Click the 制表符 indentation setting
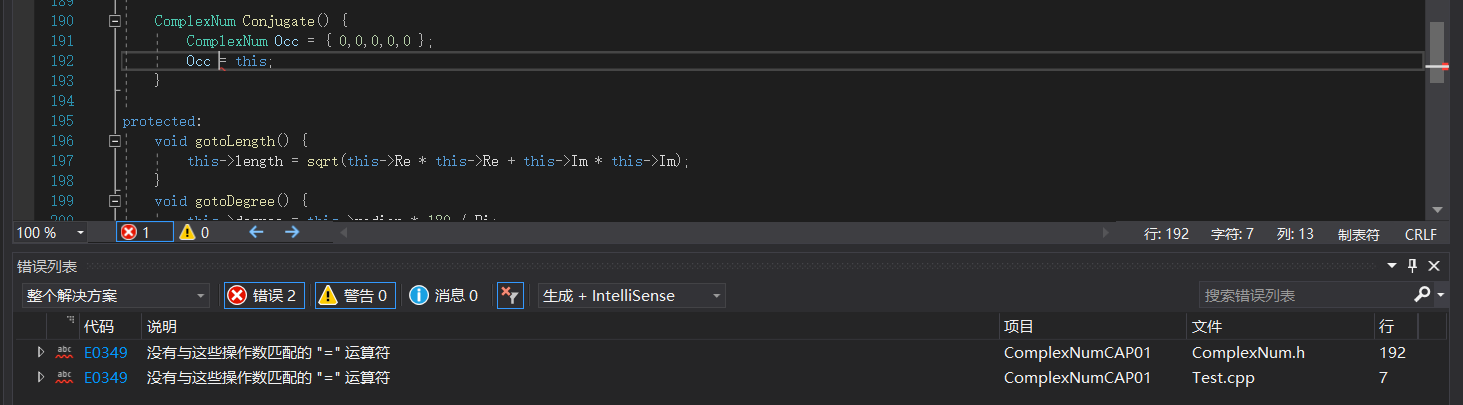 1359,234
